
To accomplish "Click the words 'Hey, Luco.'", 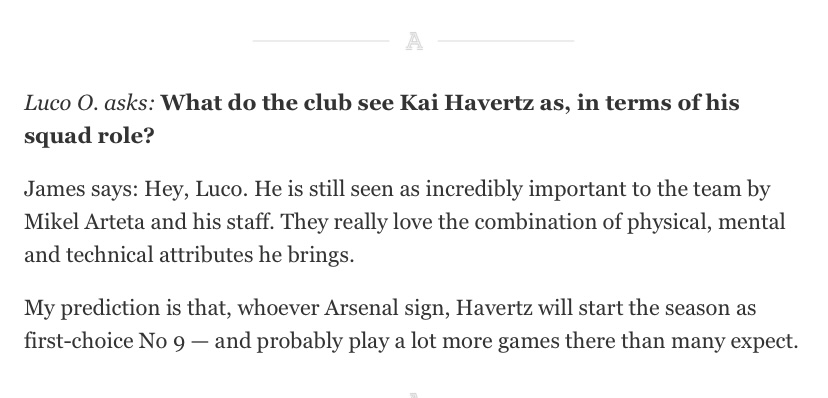I will 196,189.
